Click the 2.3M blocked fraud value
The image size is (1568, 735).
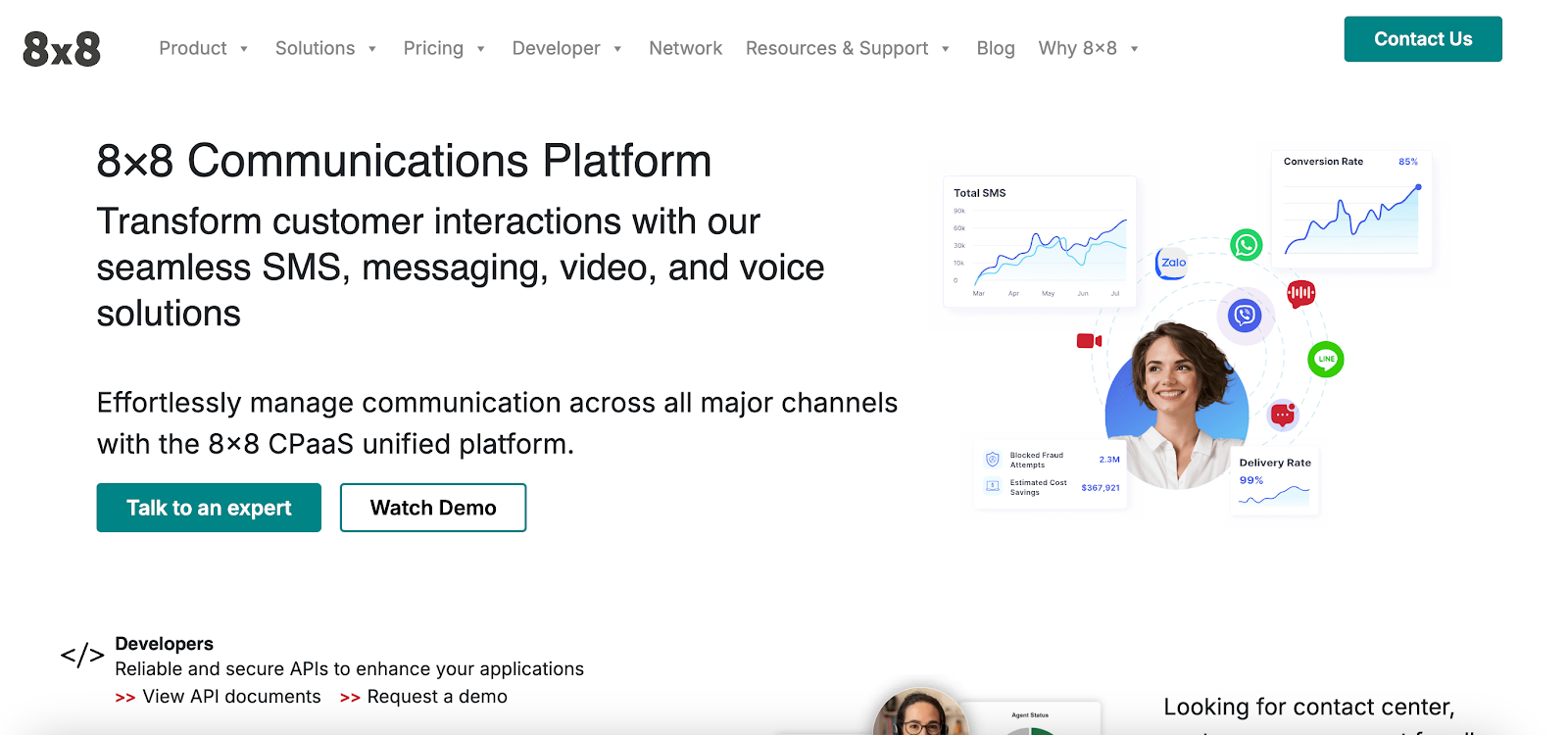(x=1109, y=460)
